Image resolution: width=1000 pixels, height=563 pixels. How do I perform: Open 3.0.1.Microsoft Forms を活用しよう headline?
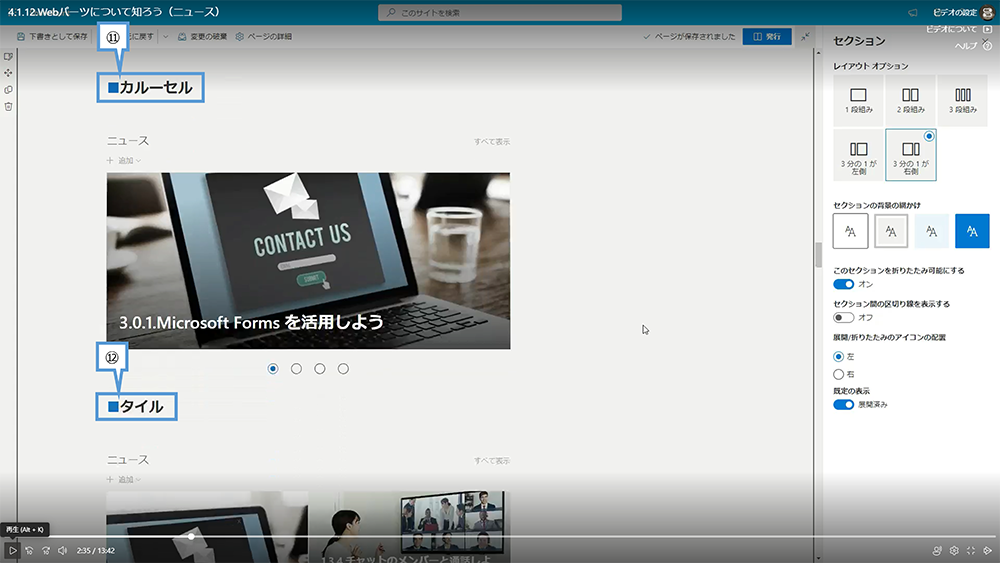[251, 322]
